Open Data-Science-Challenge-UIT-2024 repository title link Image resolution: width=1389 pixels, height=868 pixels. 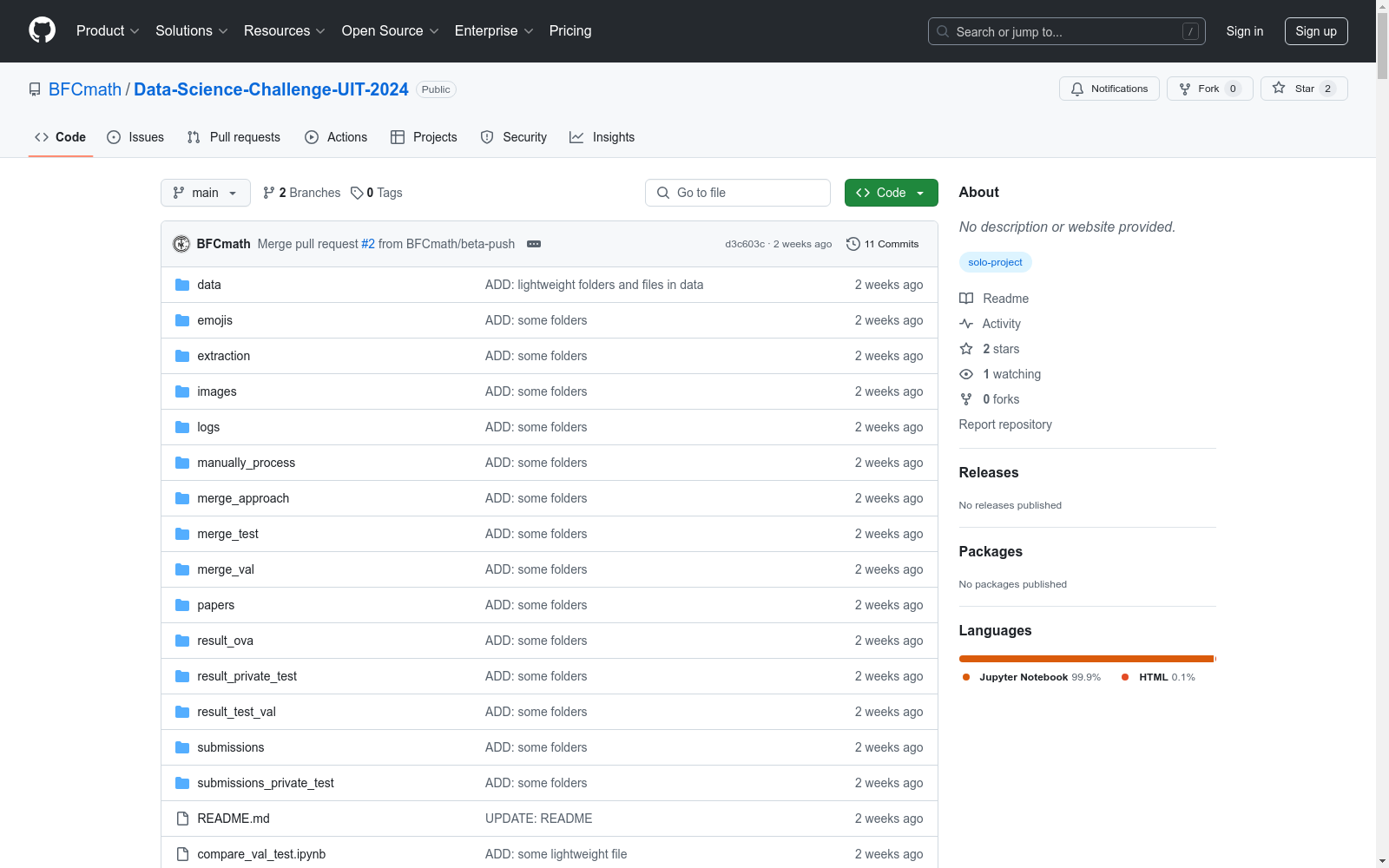[271, 89]
